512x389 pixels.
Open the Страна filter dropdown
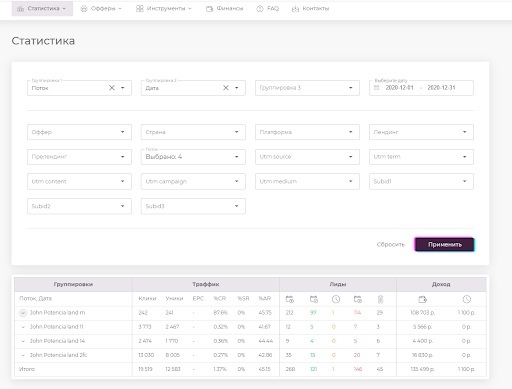pyautogui.click(x=193, y=132)
